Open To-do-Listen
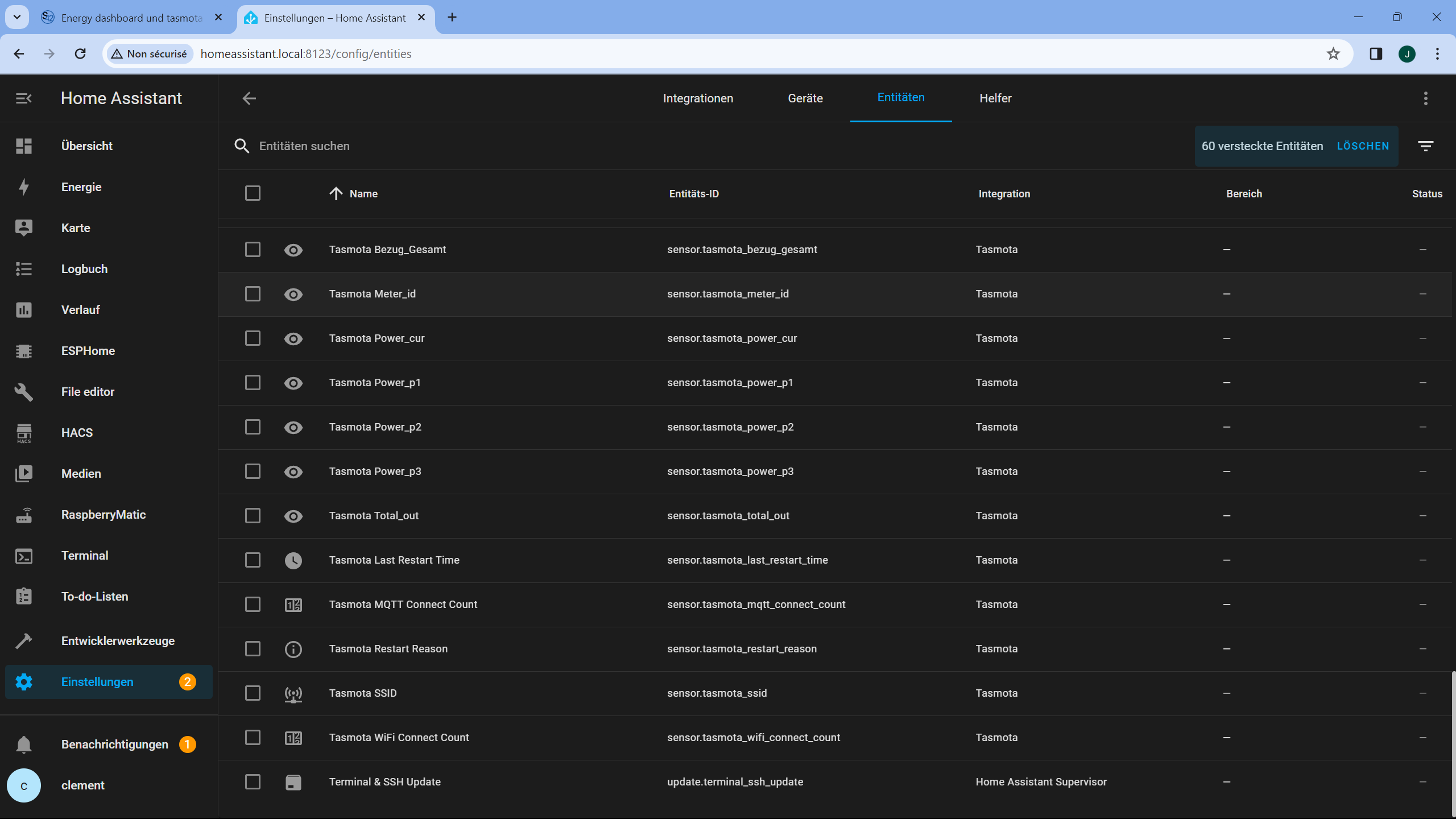The height and width of the screenshot is (819, 1456). (x=109, y=597)
